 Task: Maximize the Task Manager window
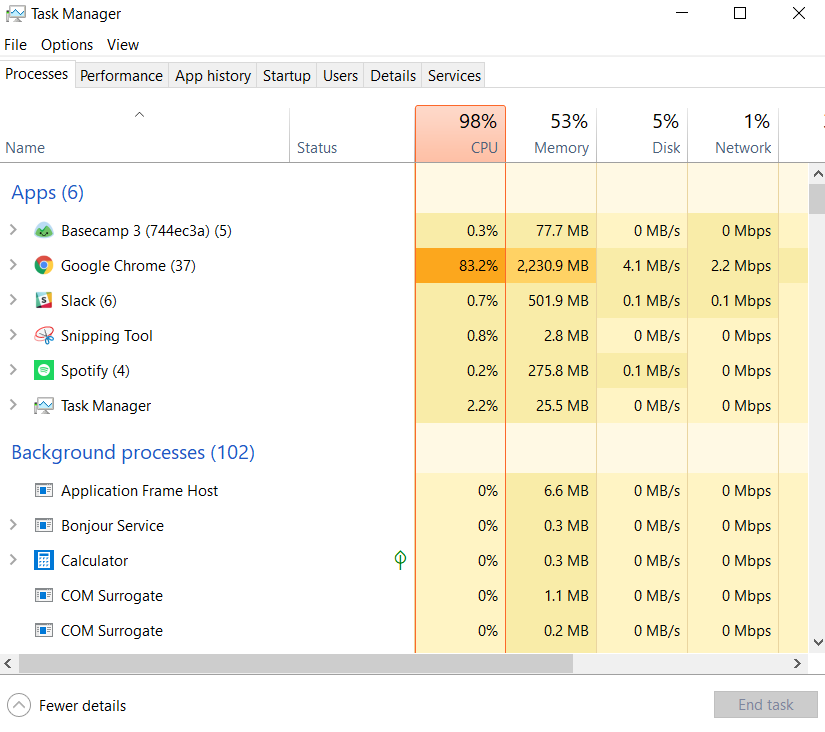click(x=740, y=13)
